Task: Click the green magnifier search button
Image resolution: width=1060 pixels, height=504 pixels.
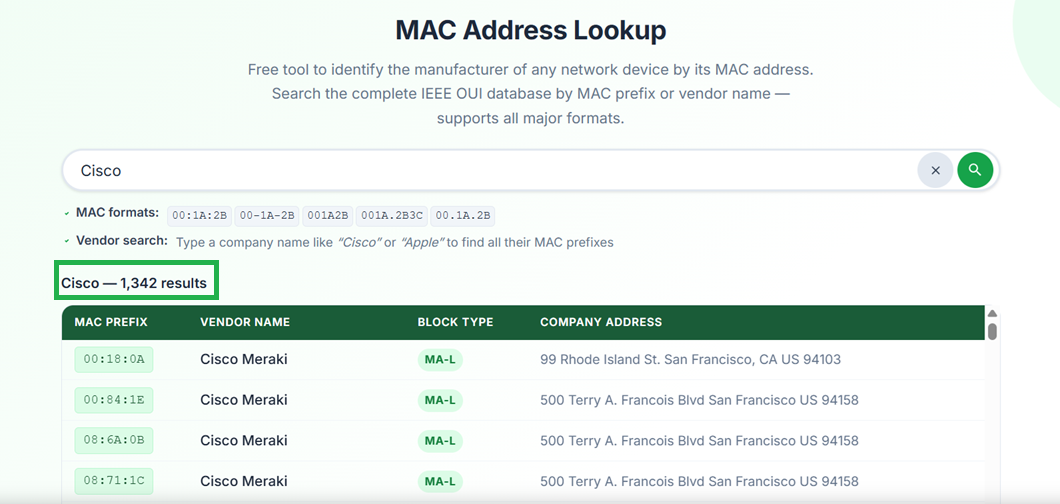Action: (x=975, y=170)
